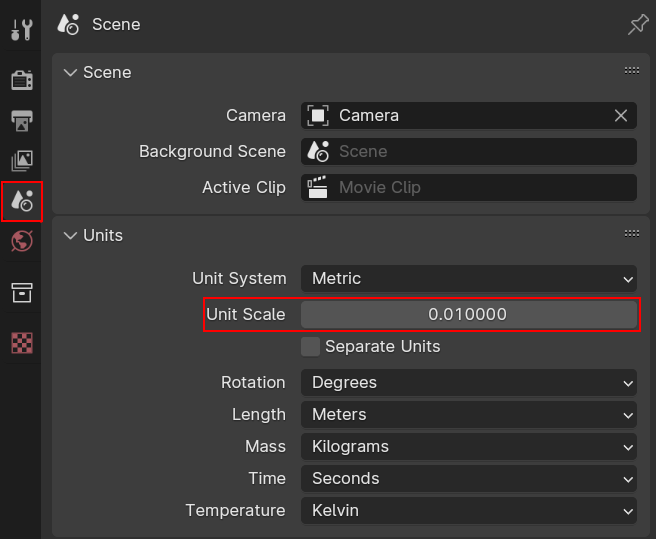Open the Rotation Degrees dropdown
The image size is (656, 539).
tap(469, 383)
